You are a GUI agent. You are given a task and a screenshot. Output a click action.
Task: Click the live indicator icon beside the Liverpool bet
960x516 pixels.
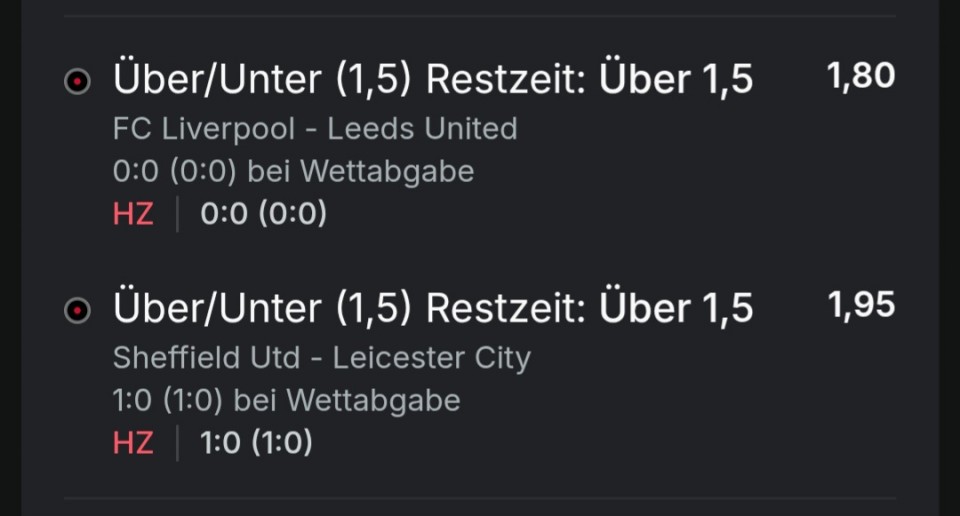coord(77,82)
